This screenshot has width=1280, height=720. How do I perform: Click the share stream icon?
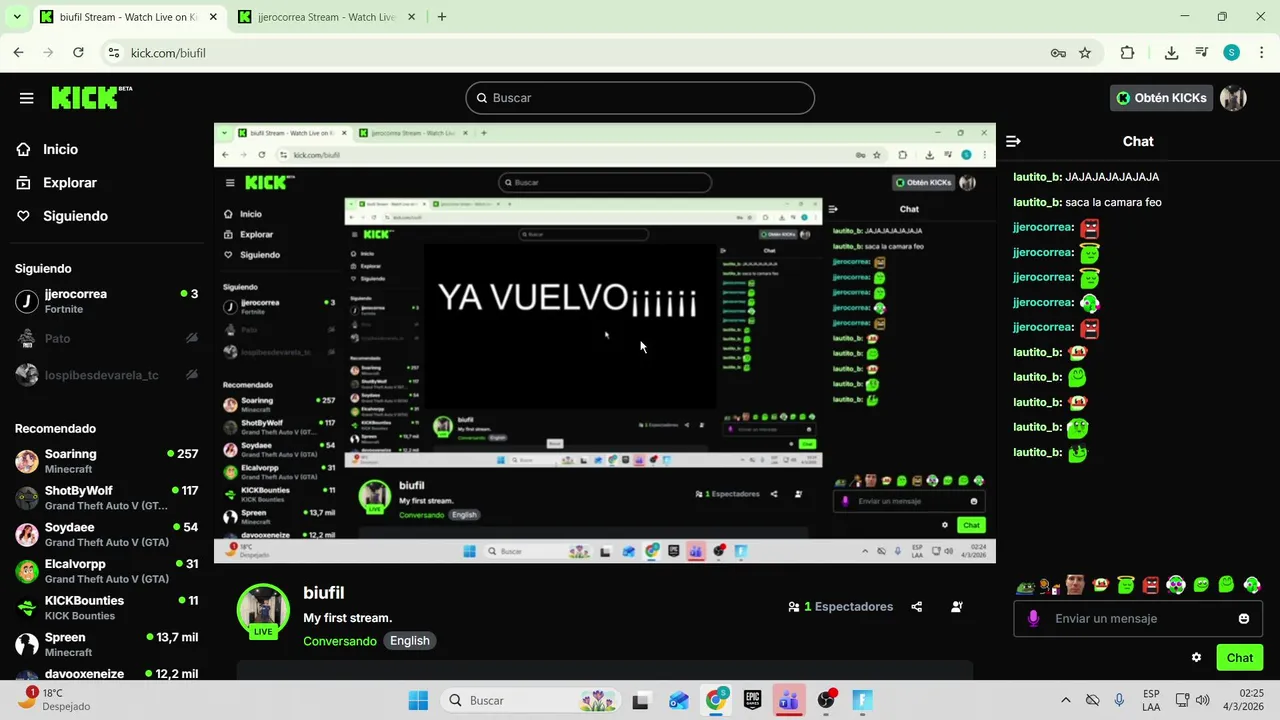(x=916, y=607)
